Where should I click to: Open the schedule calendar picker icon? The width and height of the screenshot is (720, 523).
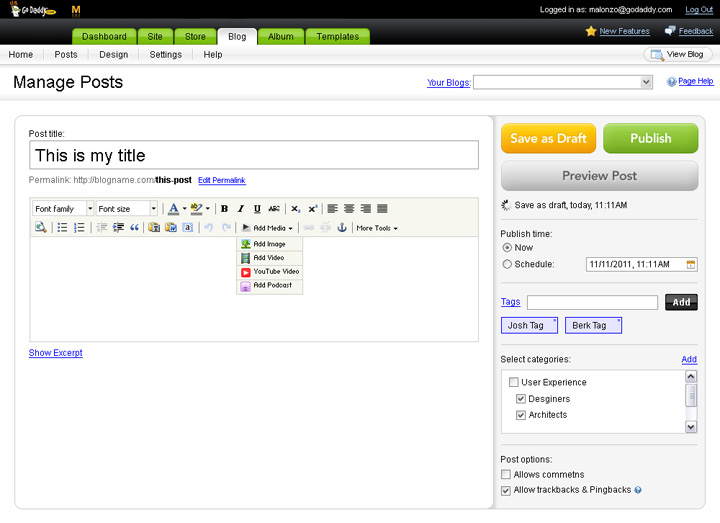point(690,265)
